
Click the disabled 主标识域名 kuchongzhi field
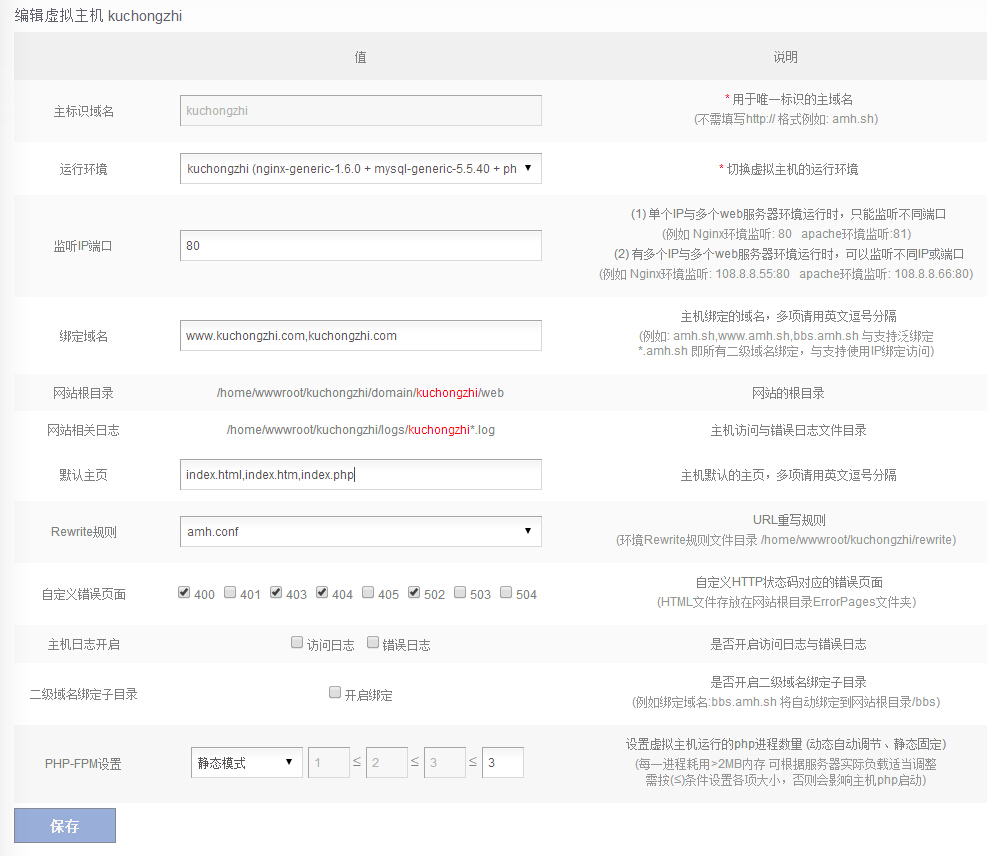(360, 111)
